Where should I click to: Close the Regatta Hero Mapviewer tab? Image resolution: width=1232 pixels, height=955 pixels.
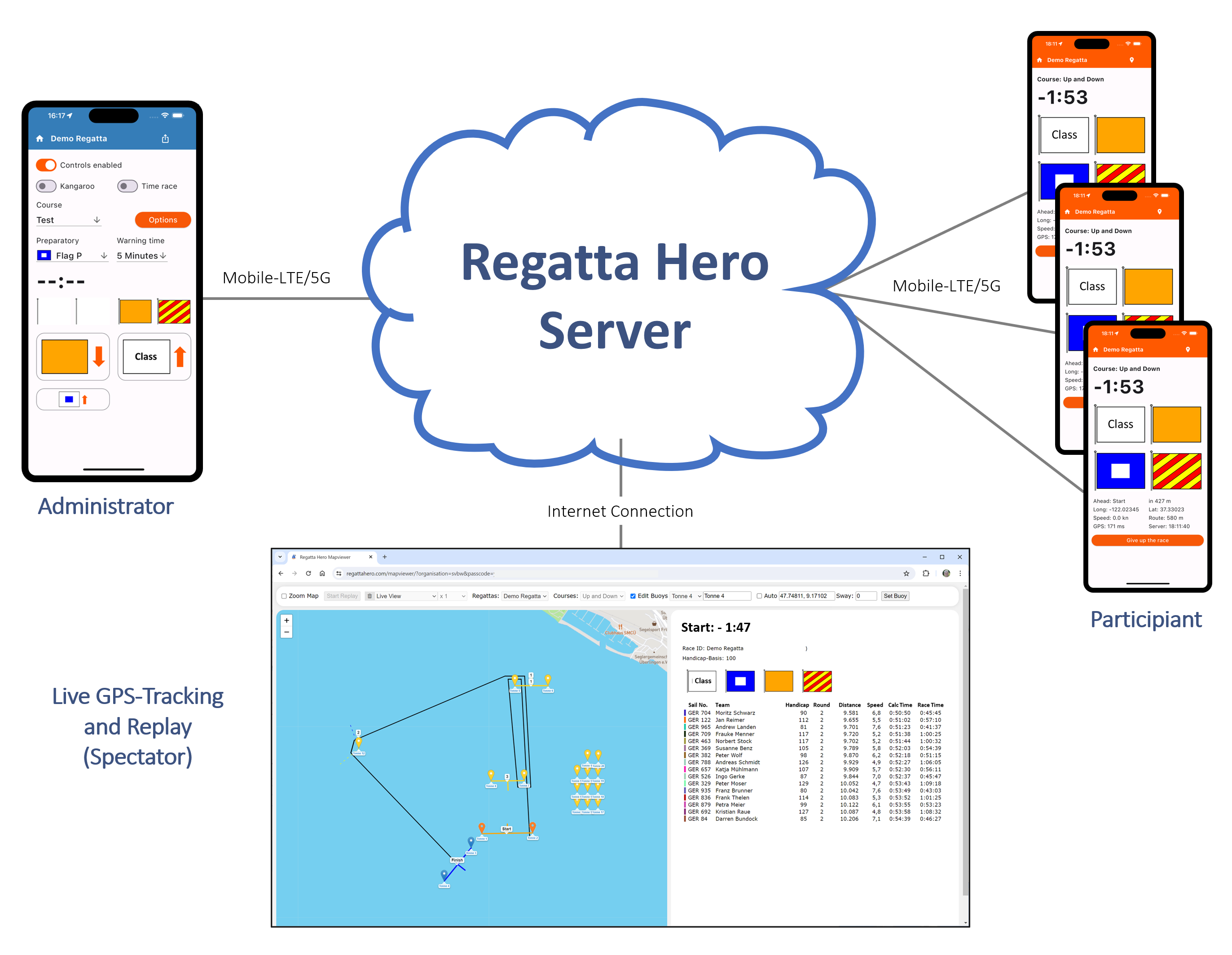(370, 557)
